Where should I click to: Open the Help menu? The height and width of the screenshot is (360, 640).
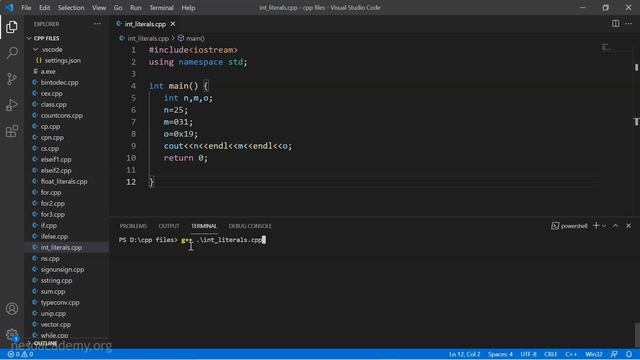pyautogui.click(x=188, y=8)
